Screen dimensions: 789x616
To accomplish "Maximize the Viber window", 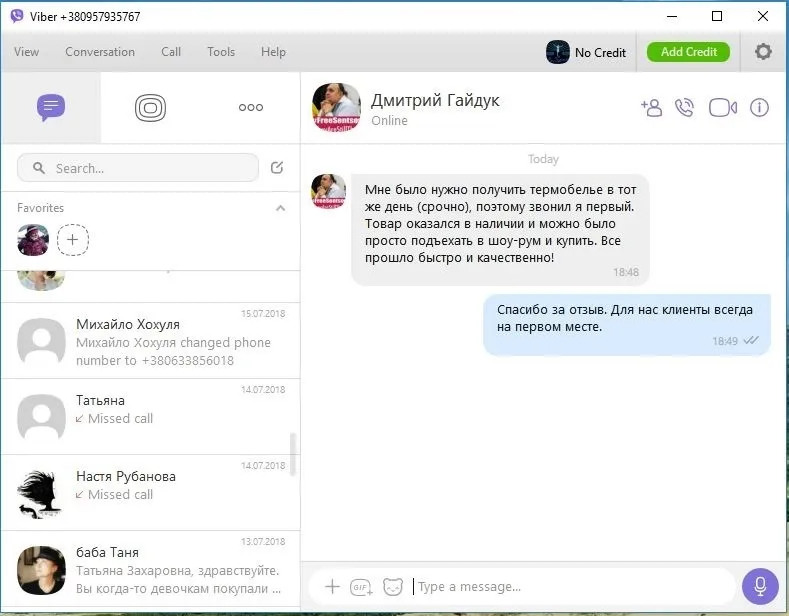I will click(717, 16).
